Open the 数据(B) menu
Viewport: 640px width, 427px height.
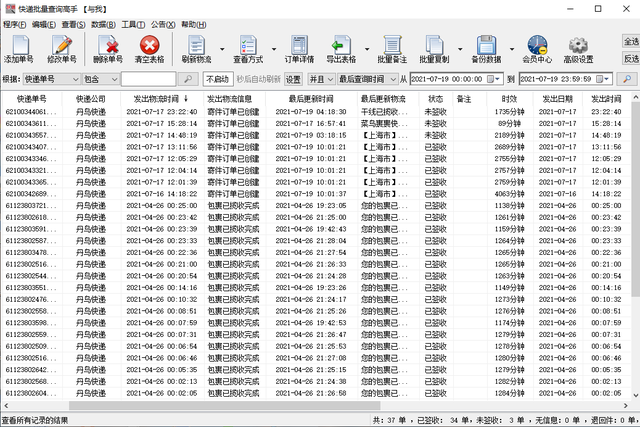point(103,24)
